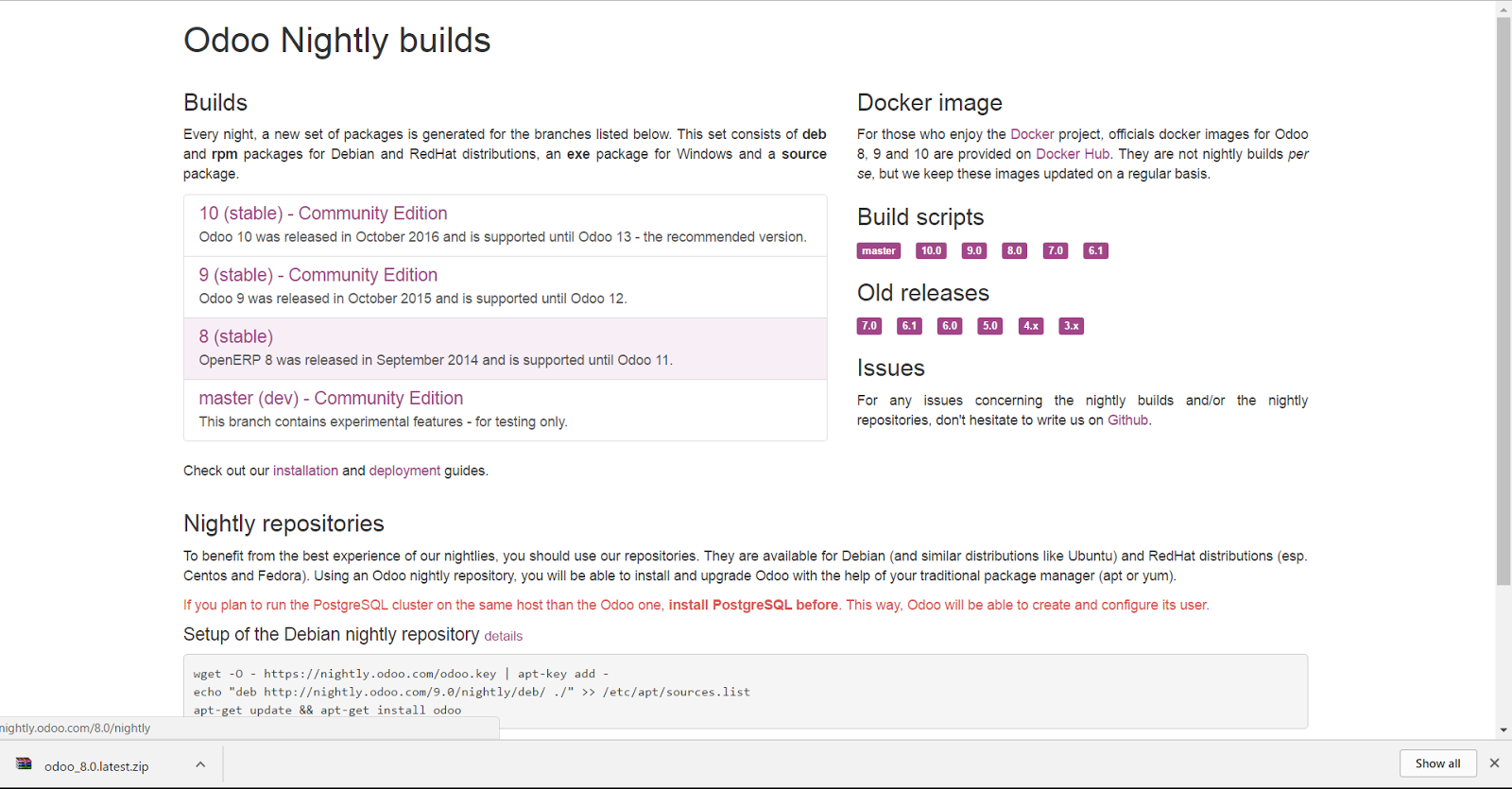Expand the odoo_8.0.latest.zip download options chevron

pos(200,764)
